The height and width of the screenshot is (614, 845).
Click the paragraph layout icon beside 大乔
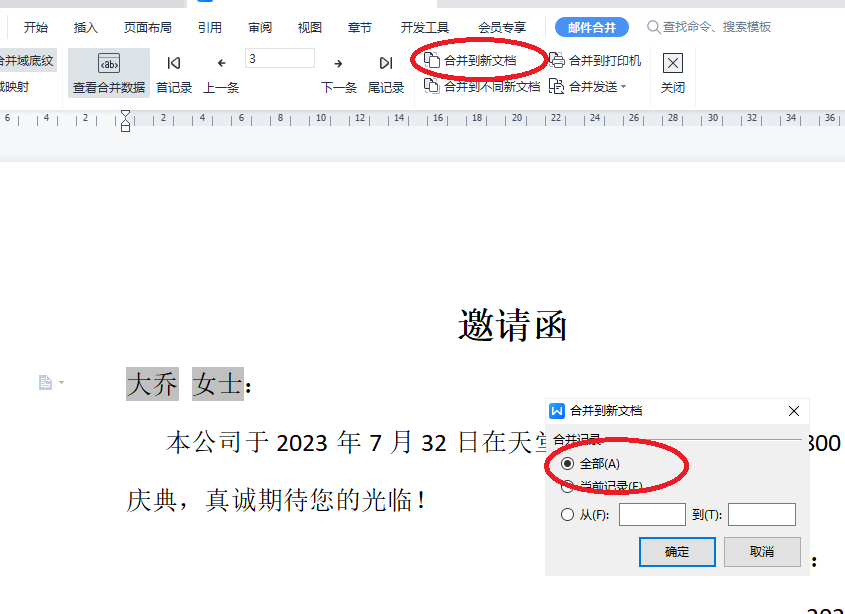point(45,382)
